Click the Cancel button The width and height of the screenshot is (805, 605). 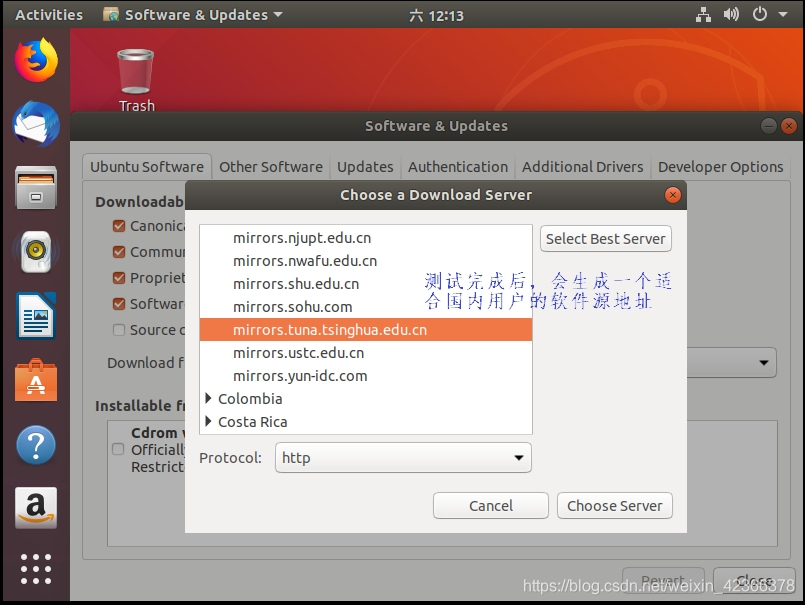(x=491, y=506)
